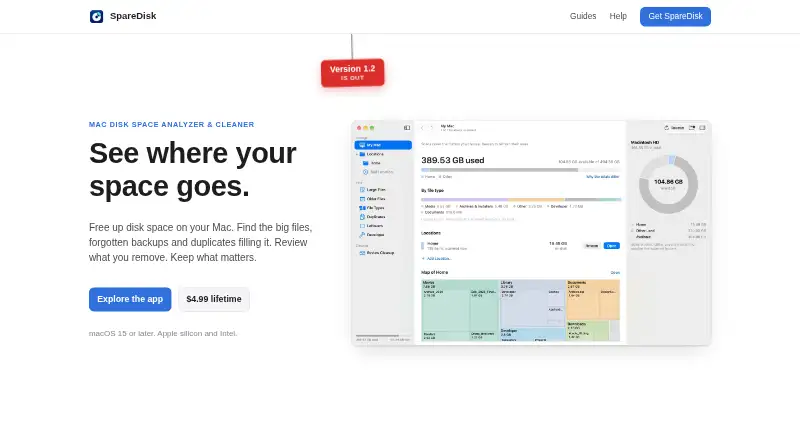
Task: Open the Help page
Action: coord(618,16)
